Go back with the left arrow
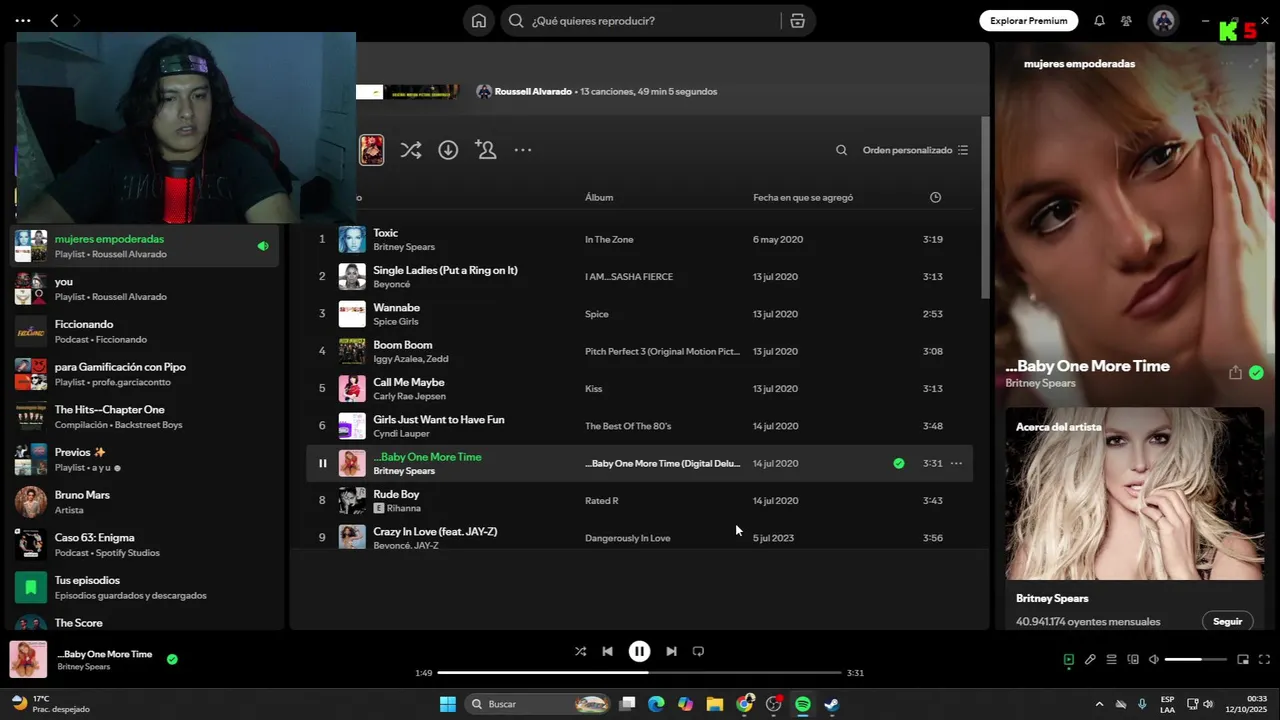1280x720 pixels. click(x=54, y=21)
